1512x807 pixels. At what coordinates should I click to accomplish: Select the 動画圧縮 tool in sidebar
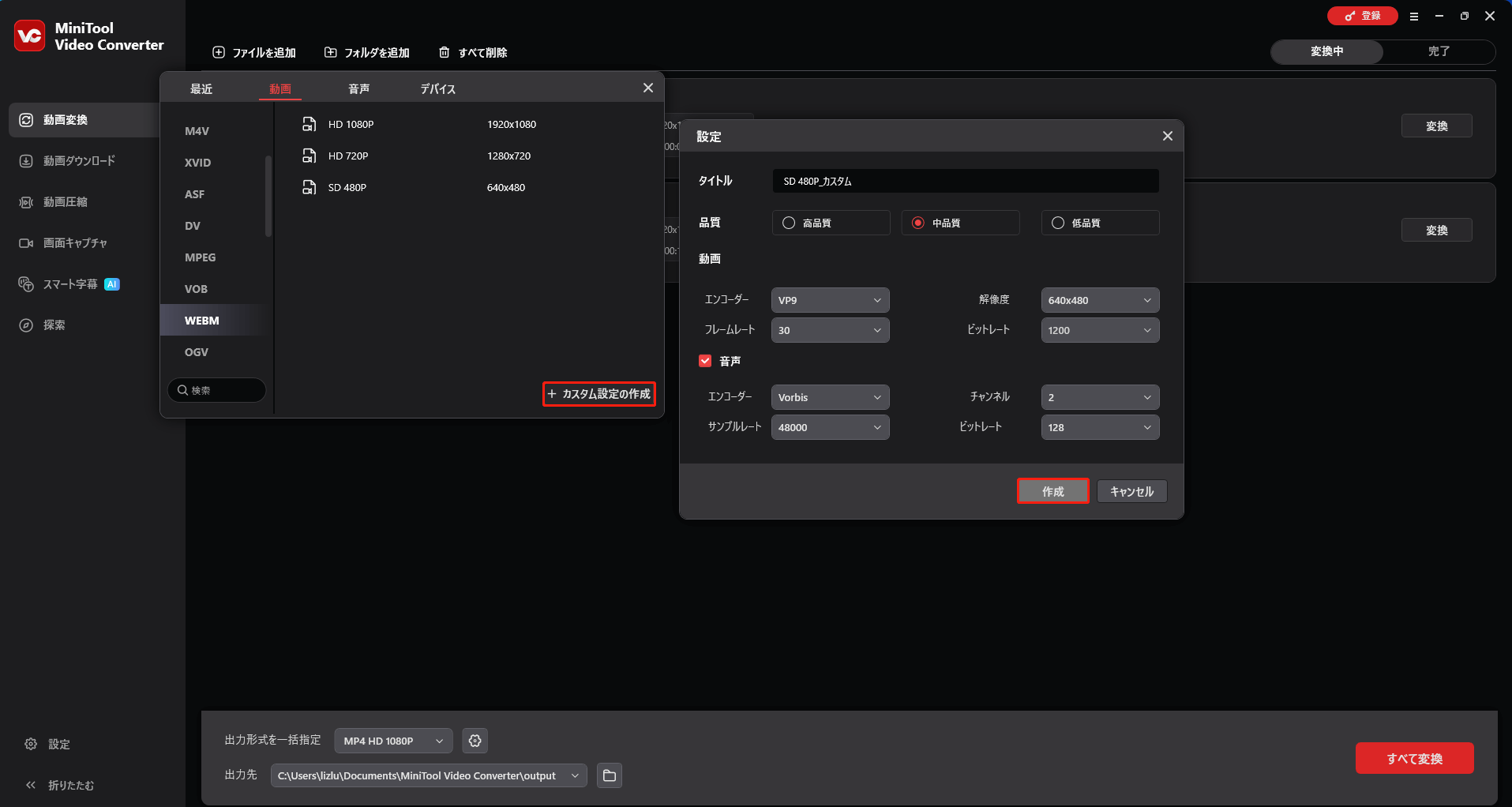coord(66,201)
